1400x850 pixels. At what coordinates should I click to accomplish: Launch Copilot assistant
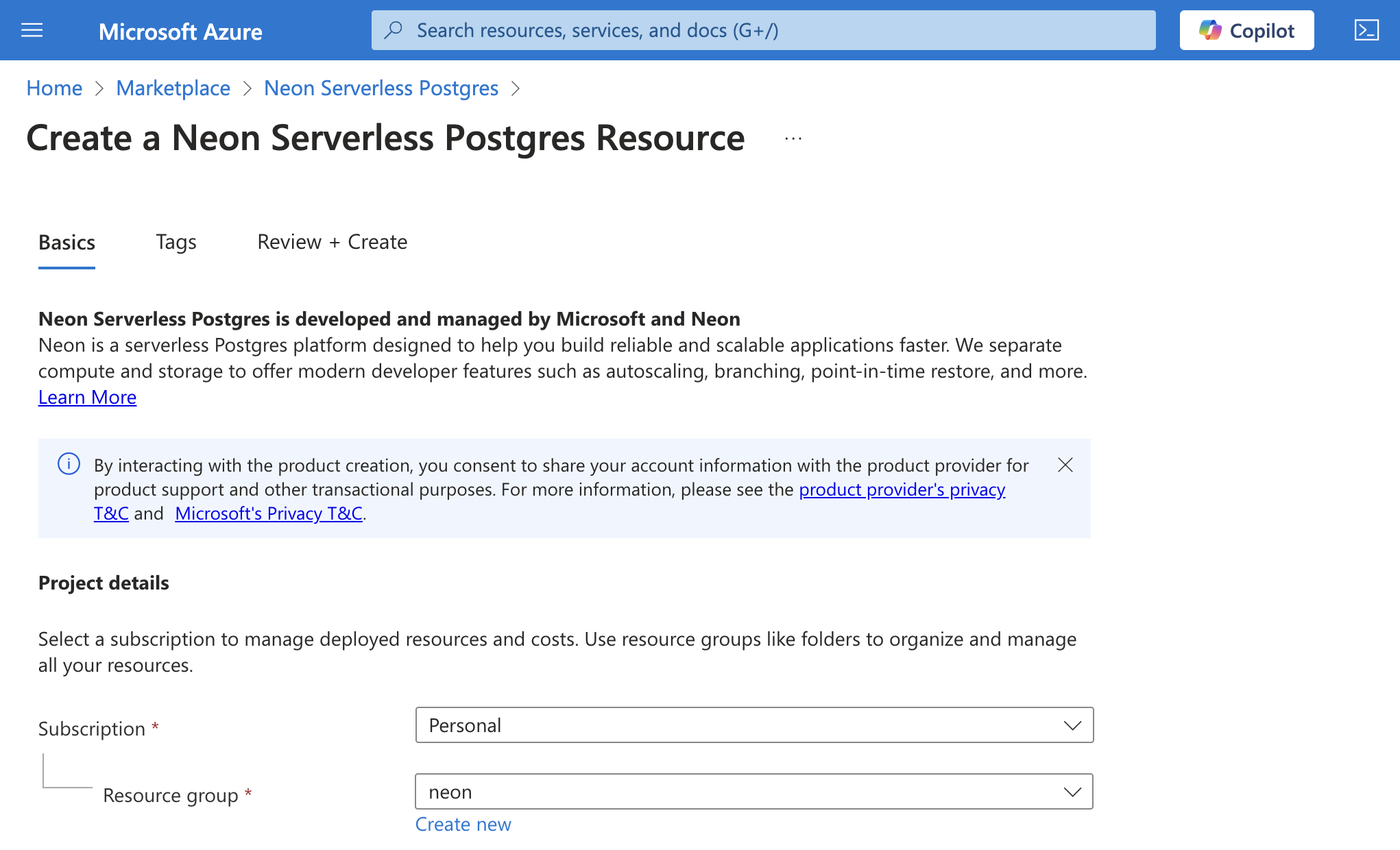1246,30
